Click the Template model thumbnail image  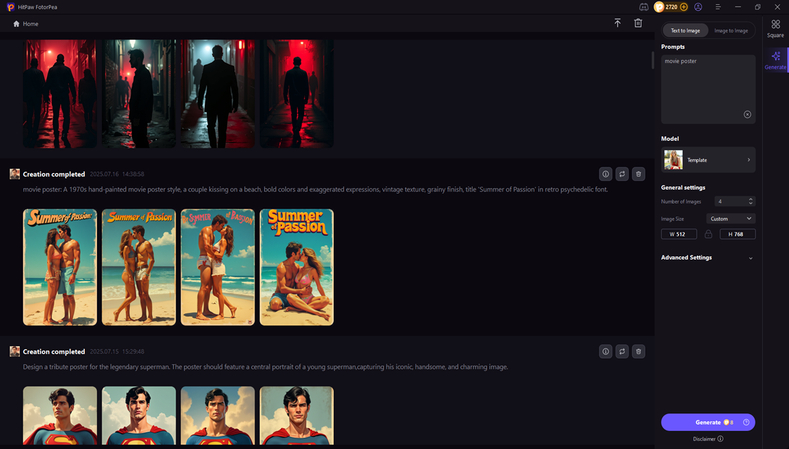point(673,160)
